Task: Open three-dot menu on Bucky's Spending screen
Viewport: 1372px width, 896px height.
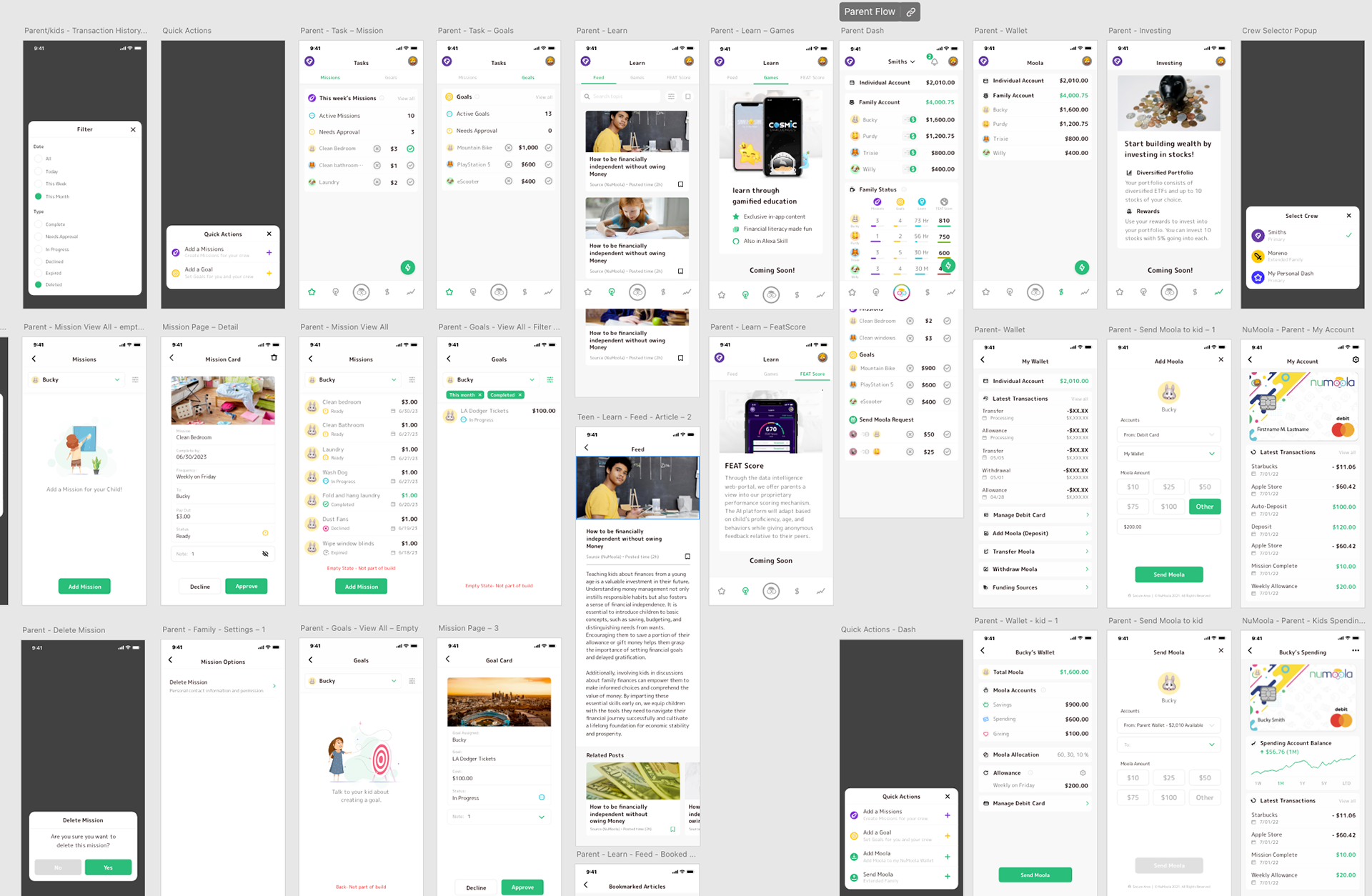Action: tap(1355, 651)
